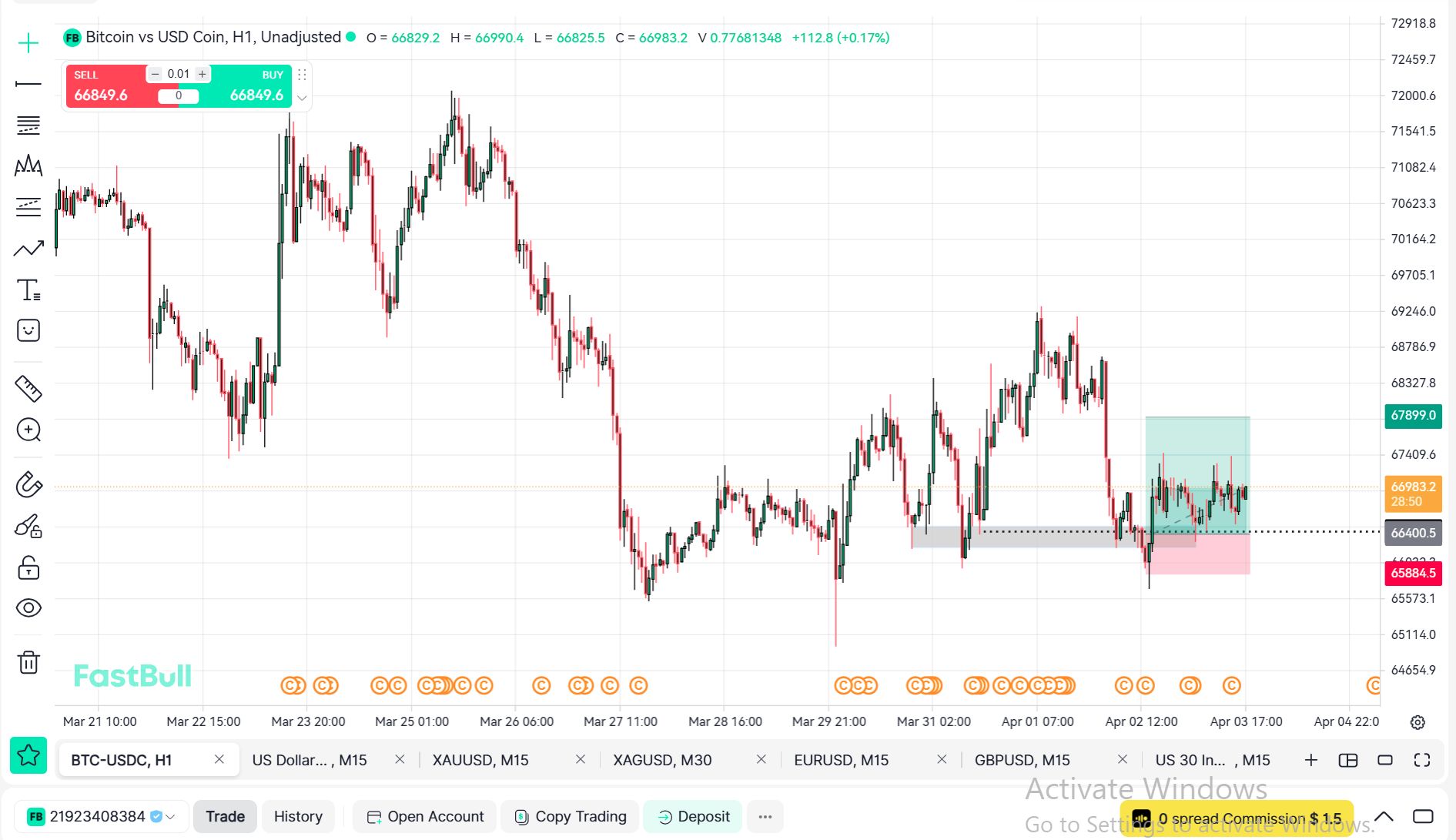1456x840 pixels.
Task: Click the green 67899.0 take-profit label
Action: point(1413,416)
